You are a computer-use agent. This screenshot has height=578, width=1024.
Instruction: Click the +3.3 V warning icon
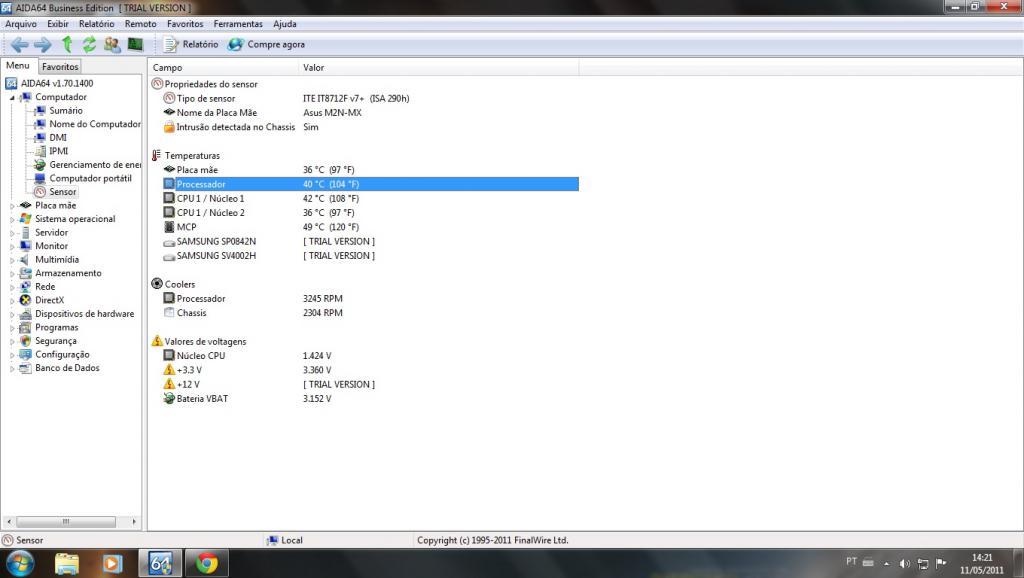click(169, 370)
